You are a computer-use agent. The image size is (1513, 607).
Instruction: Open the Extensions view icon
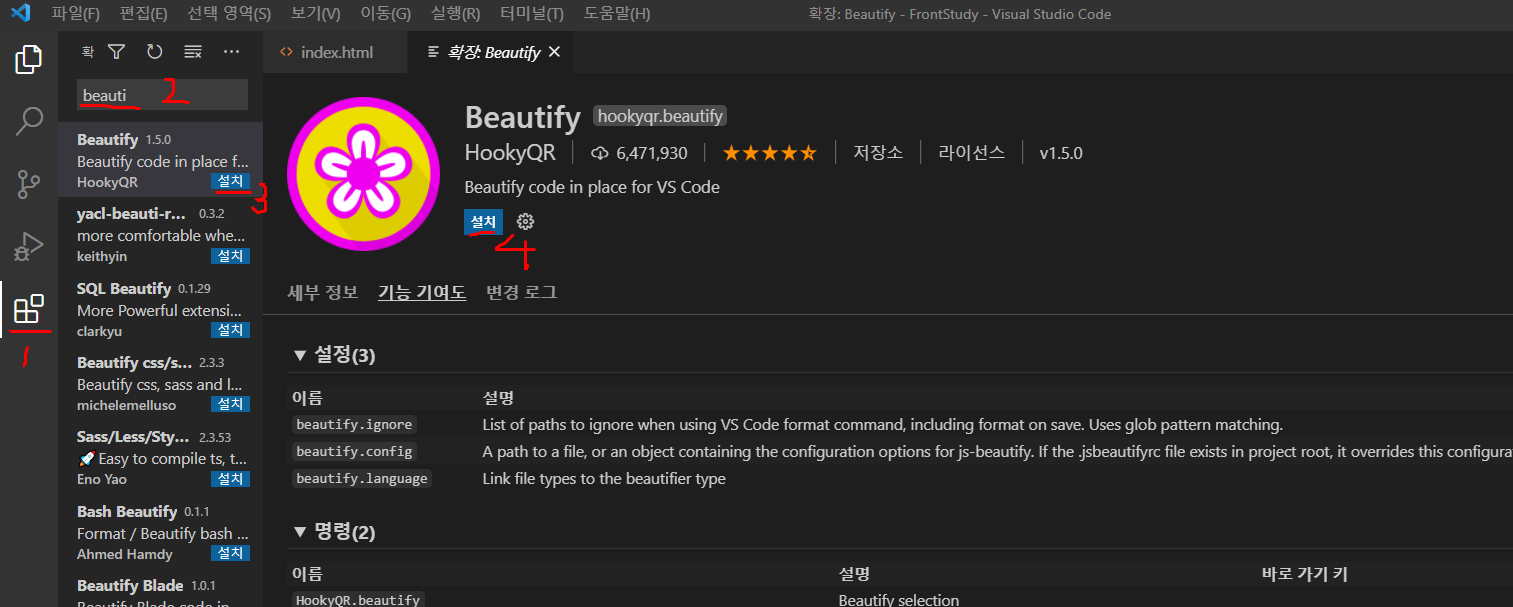pos(29,309)
